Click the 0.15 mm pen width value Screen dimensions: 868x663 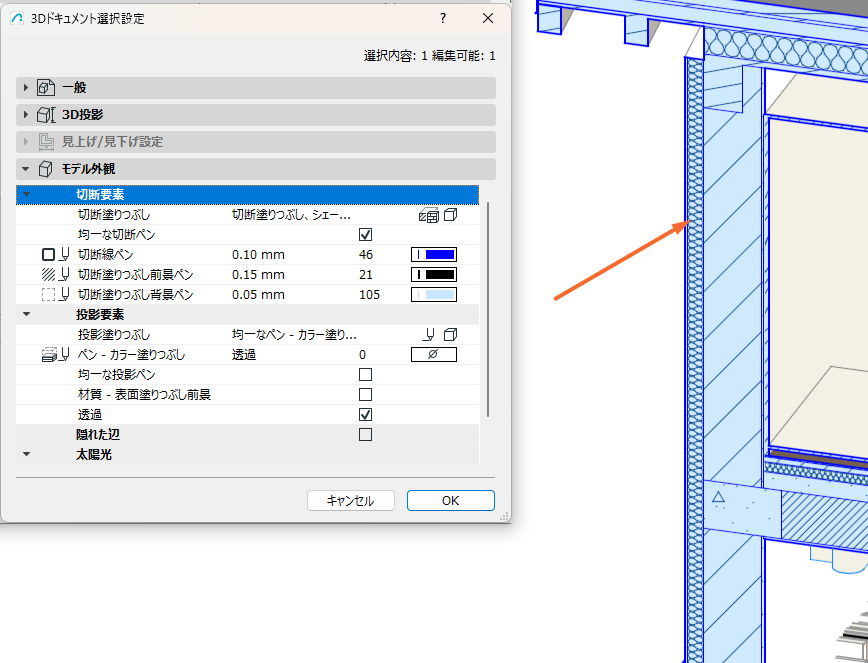pos(259,274)
